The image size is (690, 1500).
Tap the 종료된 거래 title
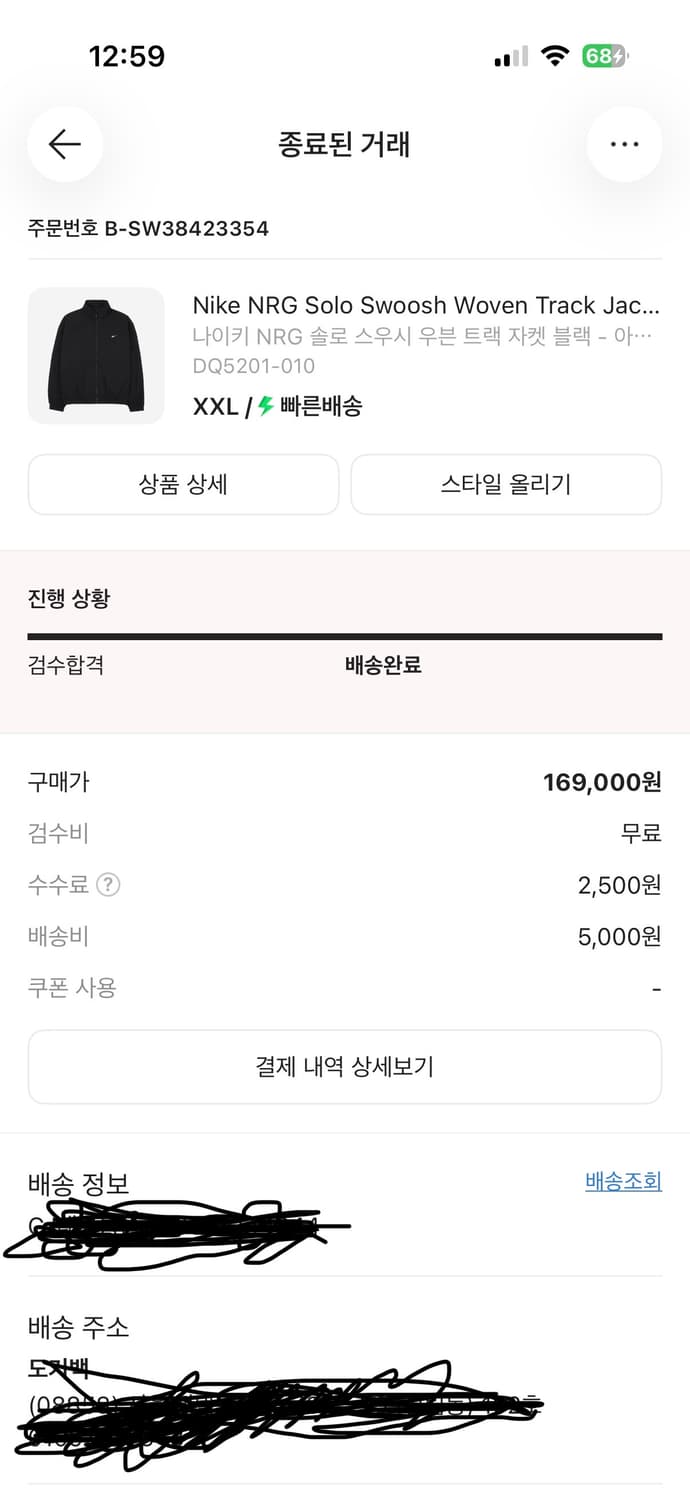(x=345, y=144)
